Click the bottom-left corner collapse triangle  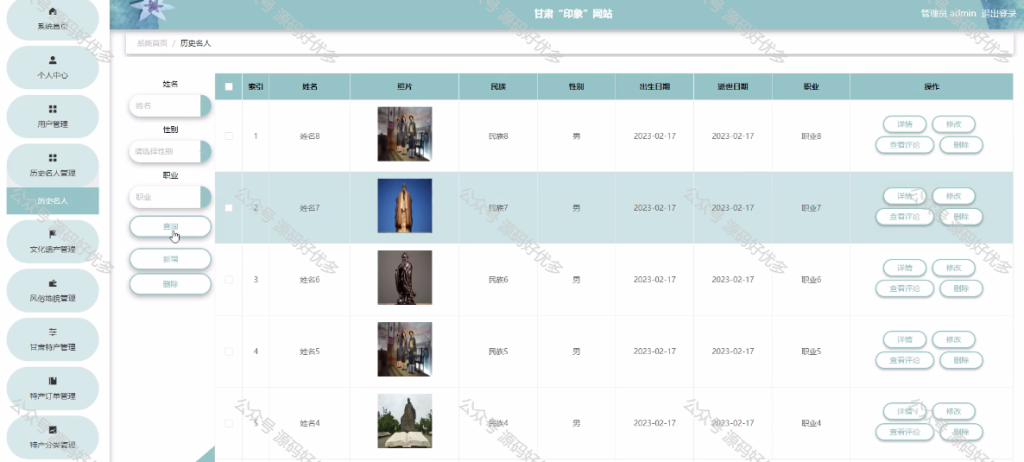point(206,455)
